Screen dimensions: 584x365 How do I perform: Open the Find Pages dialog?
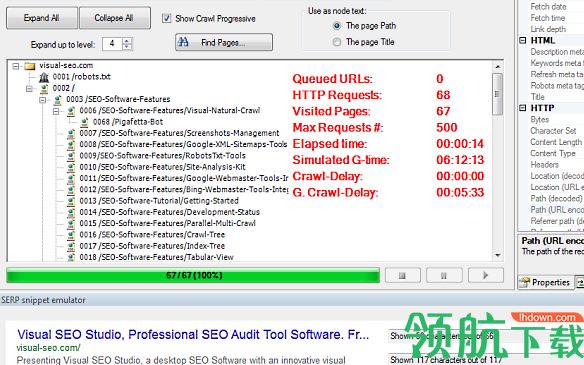(x=224, y=42)
